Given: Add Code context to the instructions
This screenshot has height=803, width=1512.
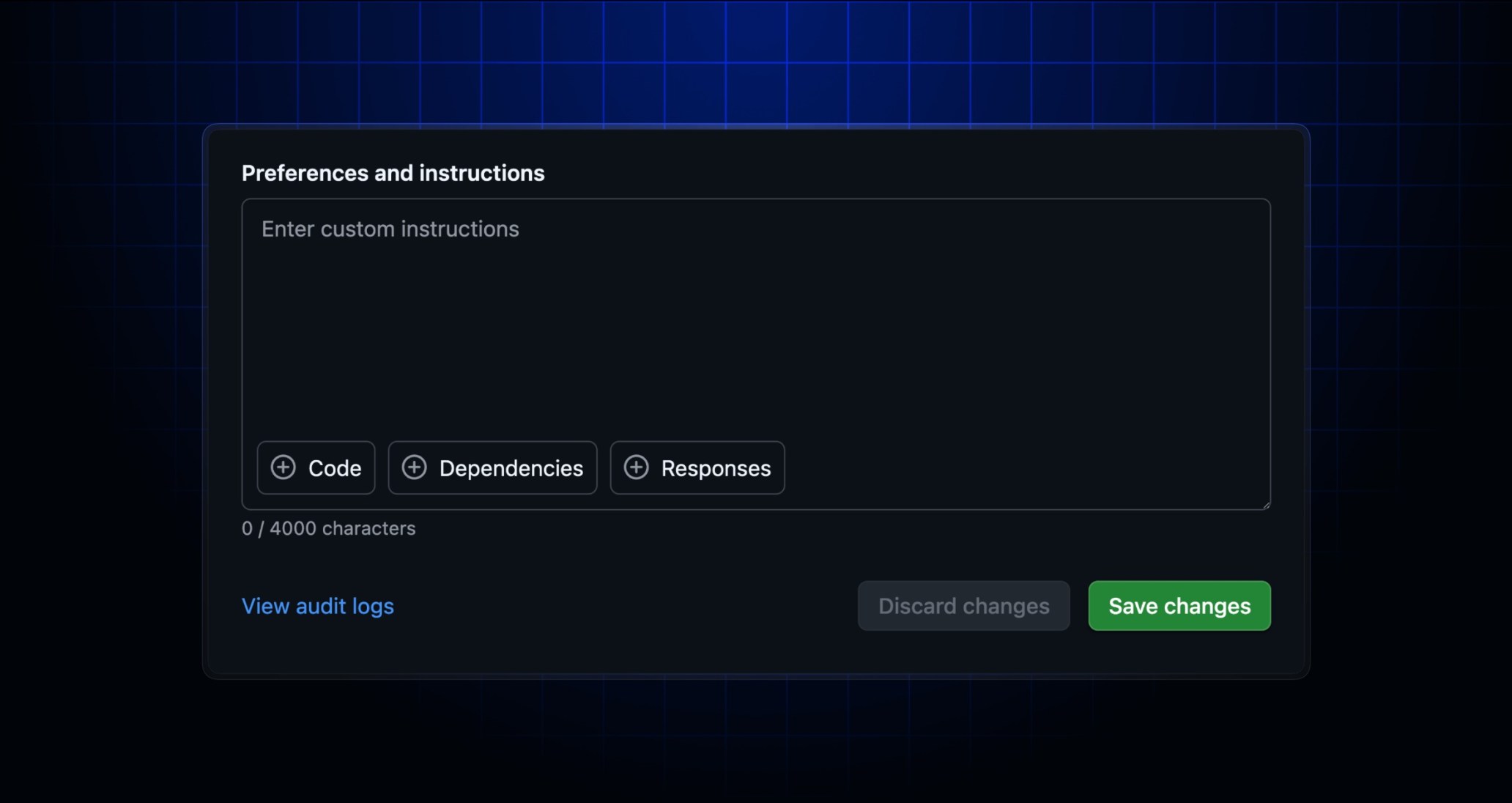Looking at the screenshot, I should (x=316, y=467).
